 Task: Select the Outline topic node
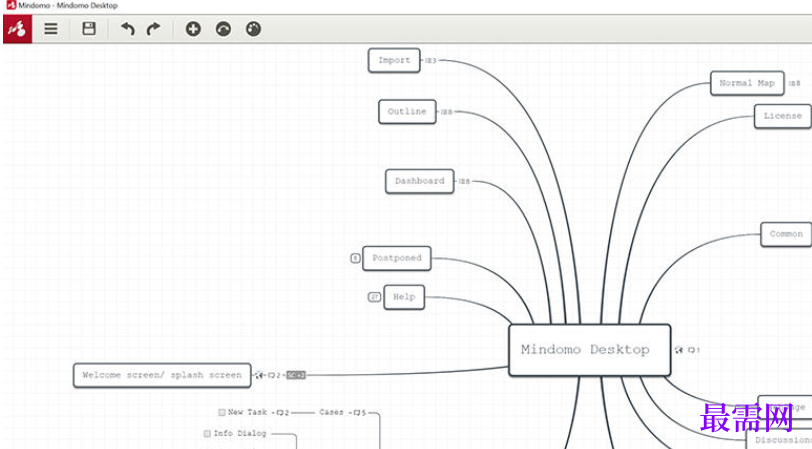[407, 112]
